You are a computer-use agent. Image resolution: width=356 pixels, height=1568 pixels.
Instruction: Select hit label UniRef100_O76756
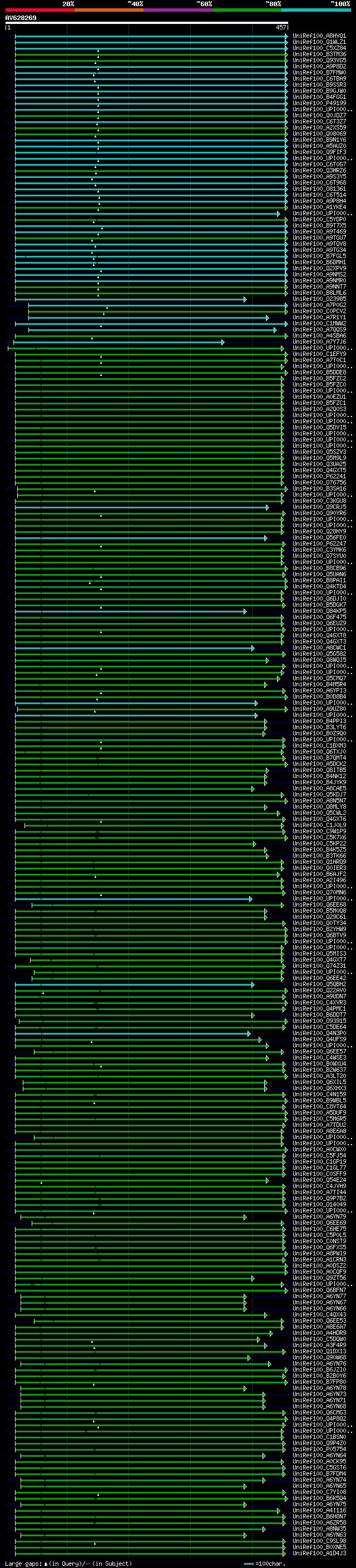(x=319, y=483)
